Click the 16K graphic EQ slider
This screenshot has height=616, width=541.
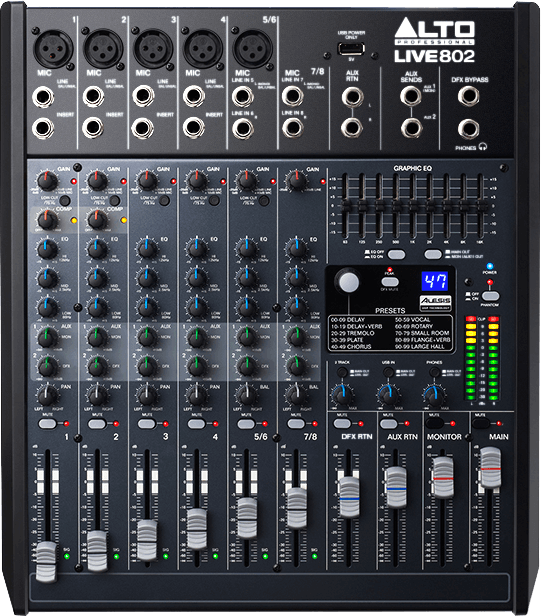pos(480,205)
